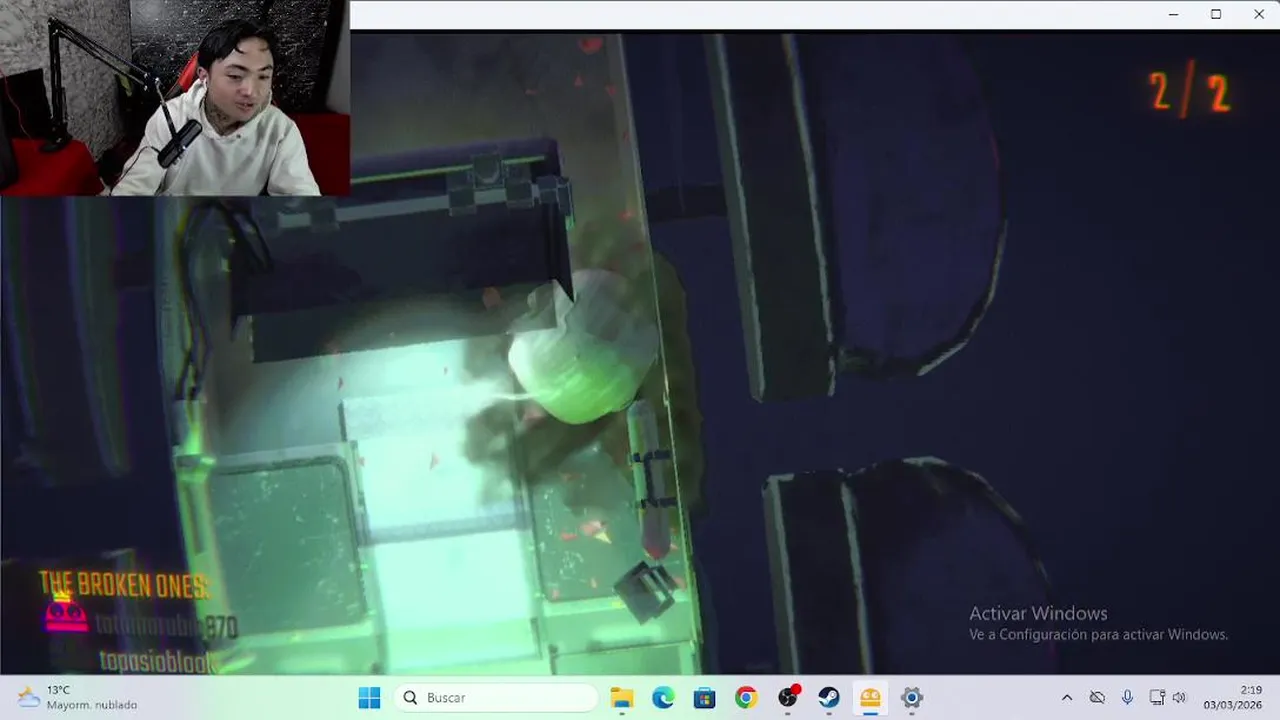Switch to OBS Studio on the taskbar
1280x720 pixels.
tap(788, 697)
